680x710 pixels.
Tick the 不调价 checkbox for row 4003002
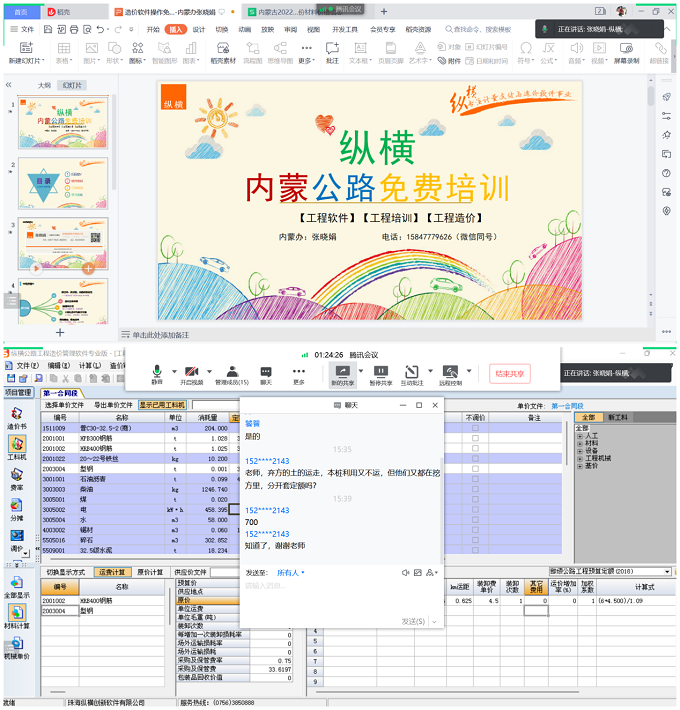[475, 530]
